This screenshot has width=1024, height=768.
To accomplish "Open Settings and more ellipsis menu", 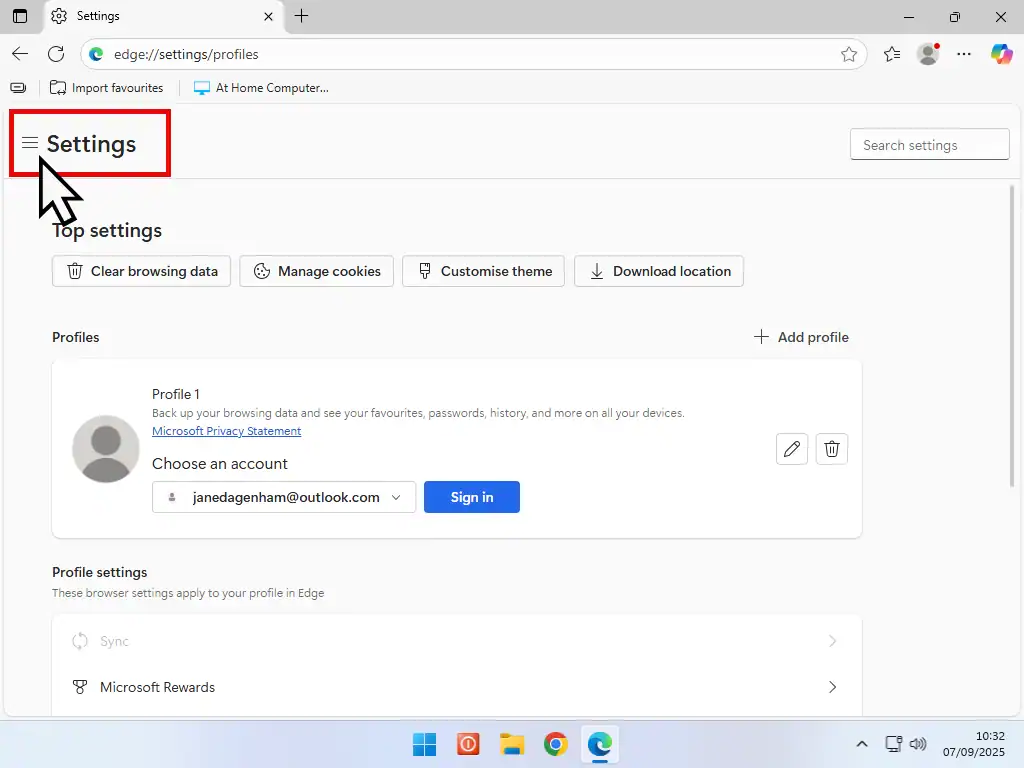I will tap(964, 54).
